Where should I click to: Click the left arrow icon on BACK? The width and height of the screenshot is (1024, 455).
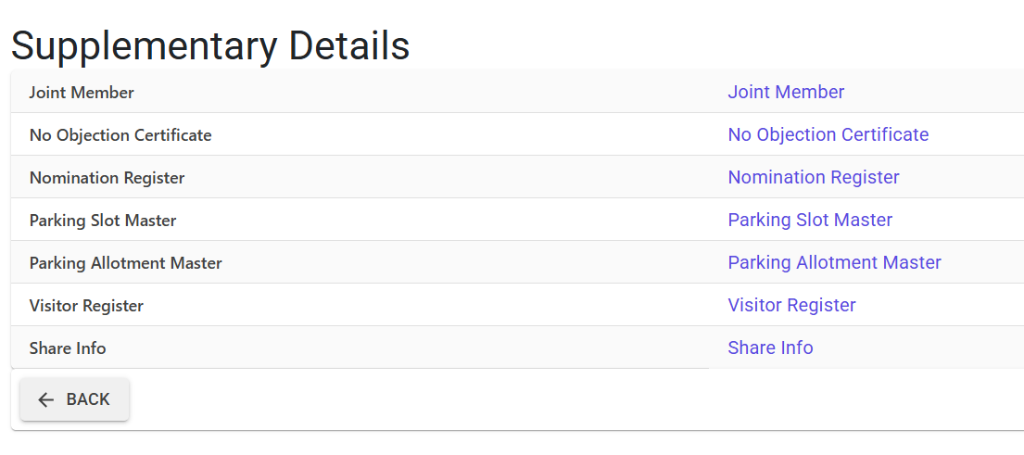(x=46, y=400)
